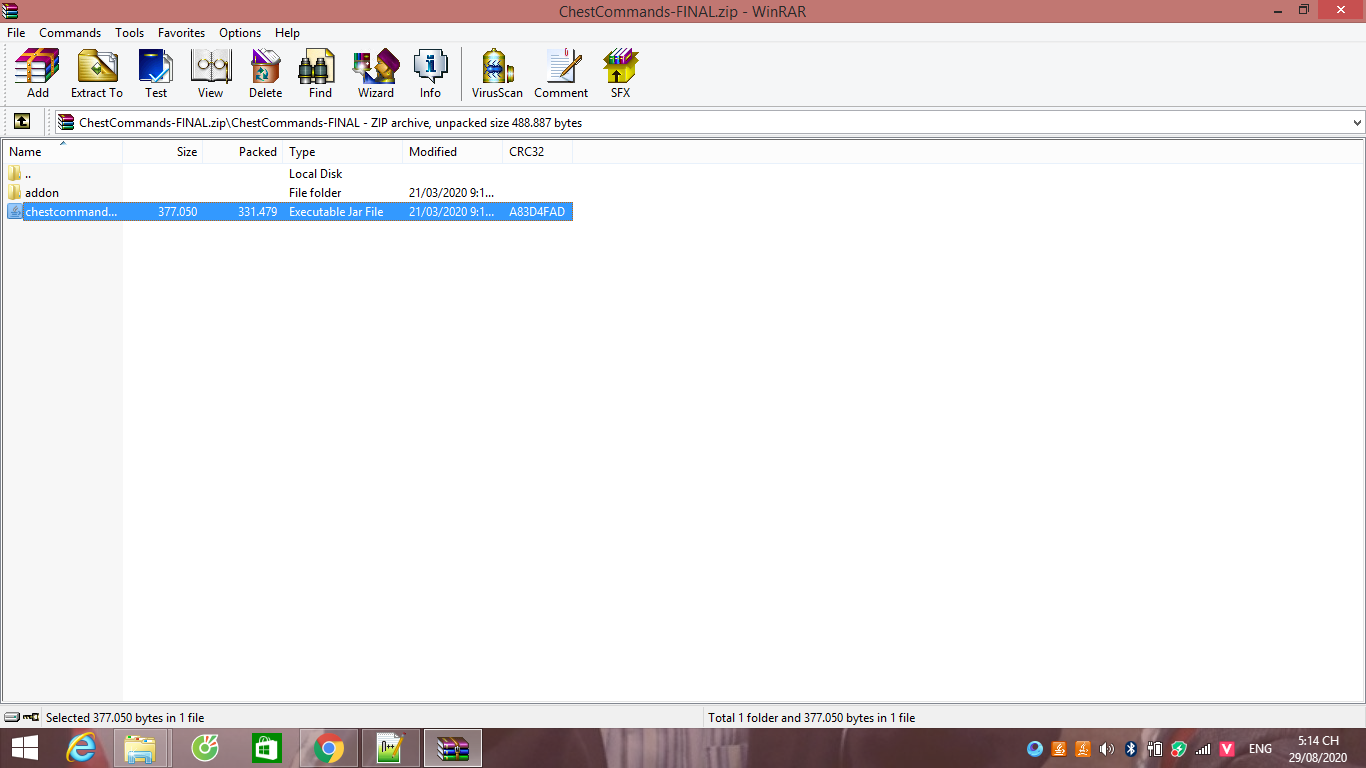Image resolution: width=1366 pixels, height=768 pixels.
Task: Sort files by the Name column
Action: point(62,152)
